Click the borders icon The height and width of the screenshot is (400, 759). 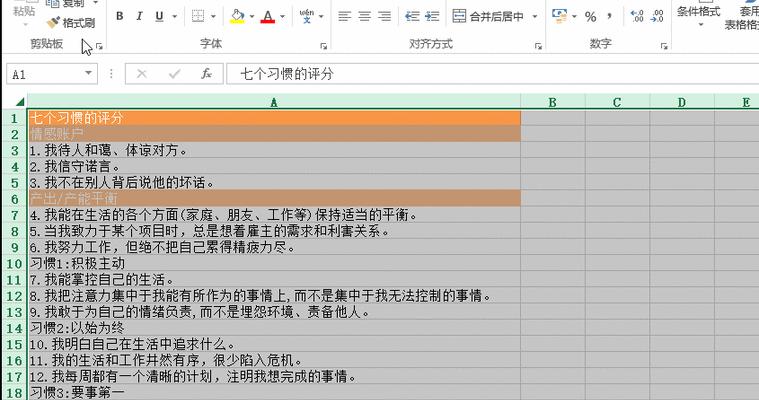pos(198,16)
